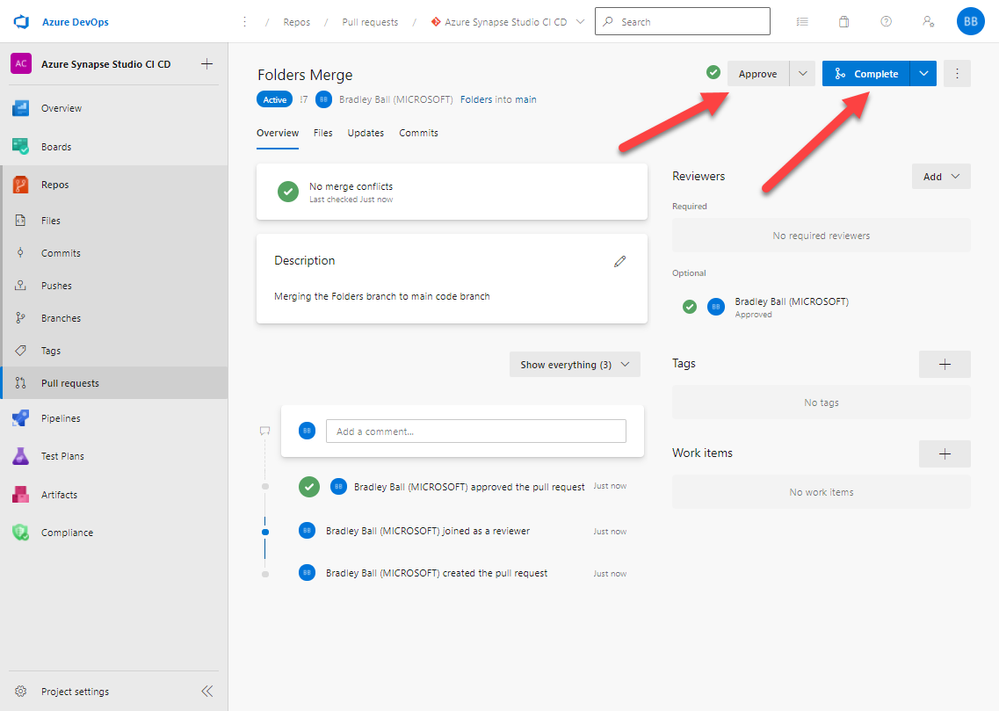Open the Compliance shield icon
The image size is (999, 711).
20,533
